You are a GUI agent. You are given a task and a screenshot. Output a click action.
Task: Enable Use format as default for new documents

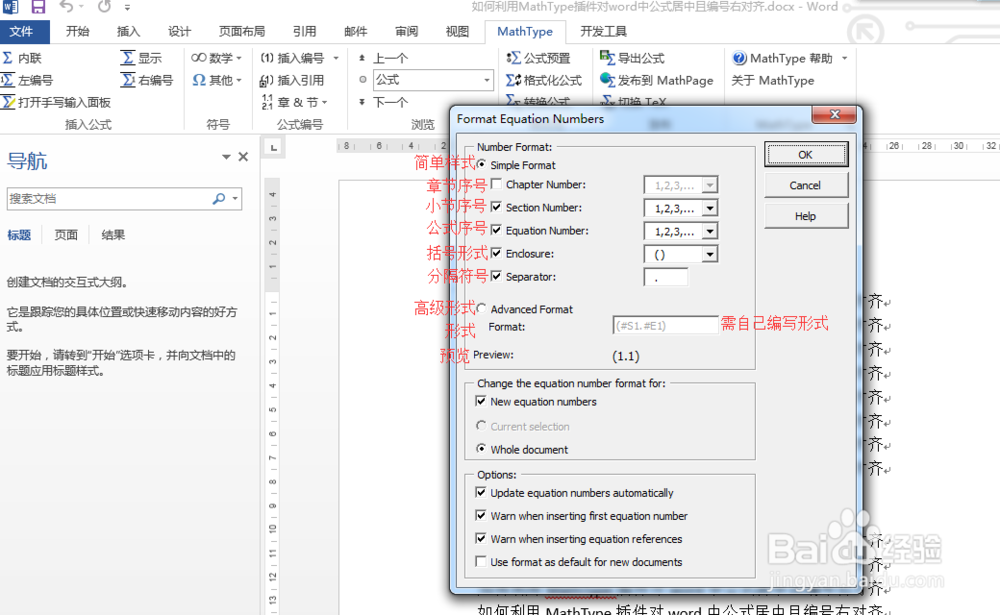pos(481,561)
